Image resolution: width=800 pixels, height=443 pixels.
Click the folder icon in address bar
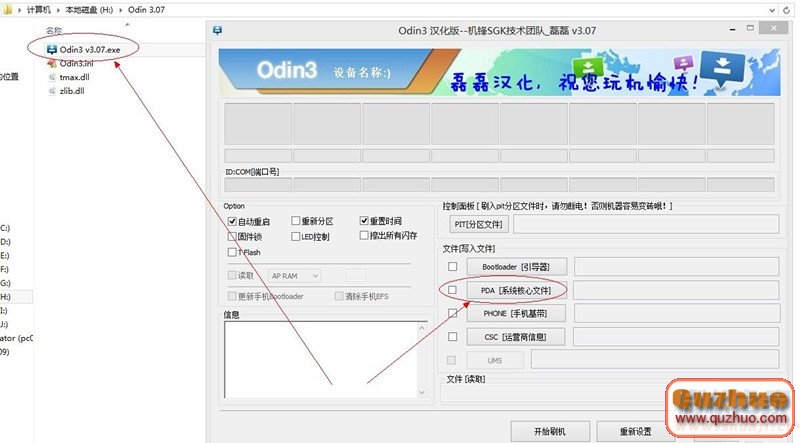[x=7, y=9]
